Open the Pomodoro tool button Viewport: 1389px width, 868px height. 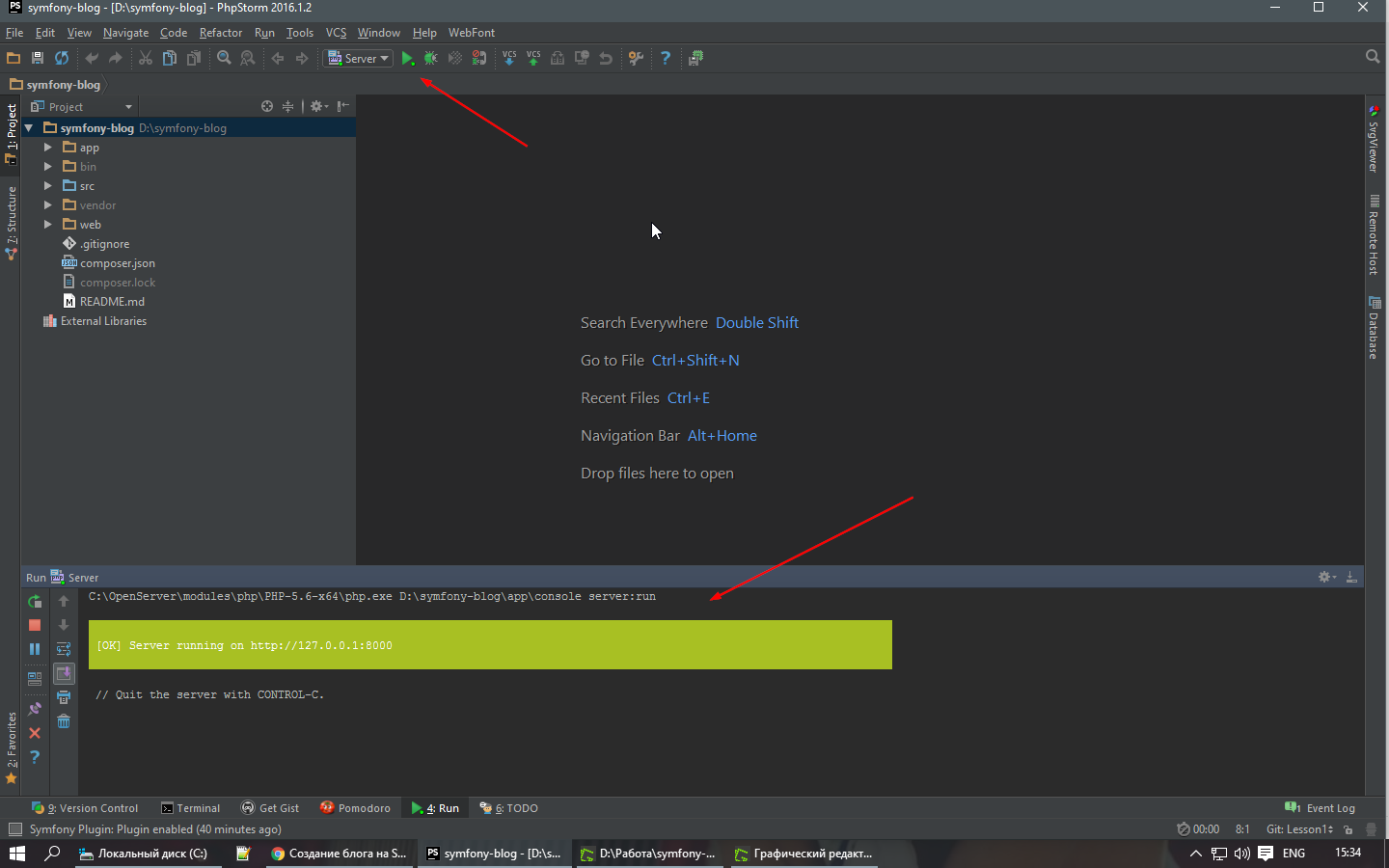point(355,808)
